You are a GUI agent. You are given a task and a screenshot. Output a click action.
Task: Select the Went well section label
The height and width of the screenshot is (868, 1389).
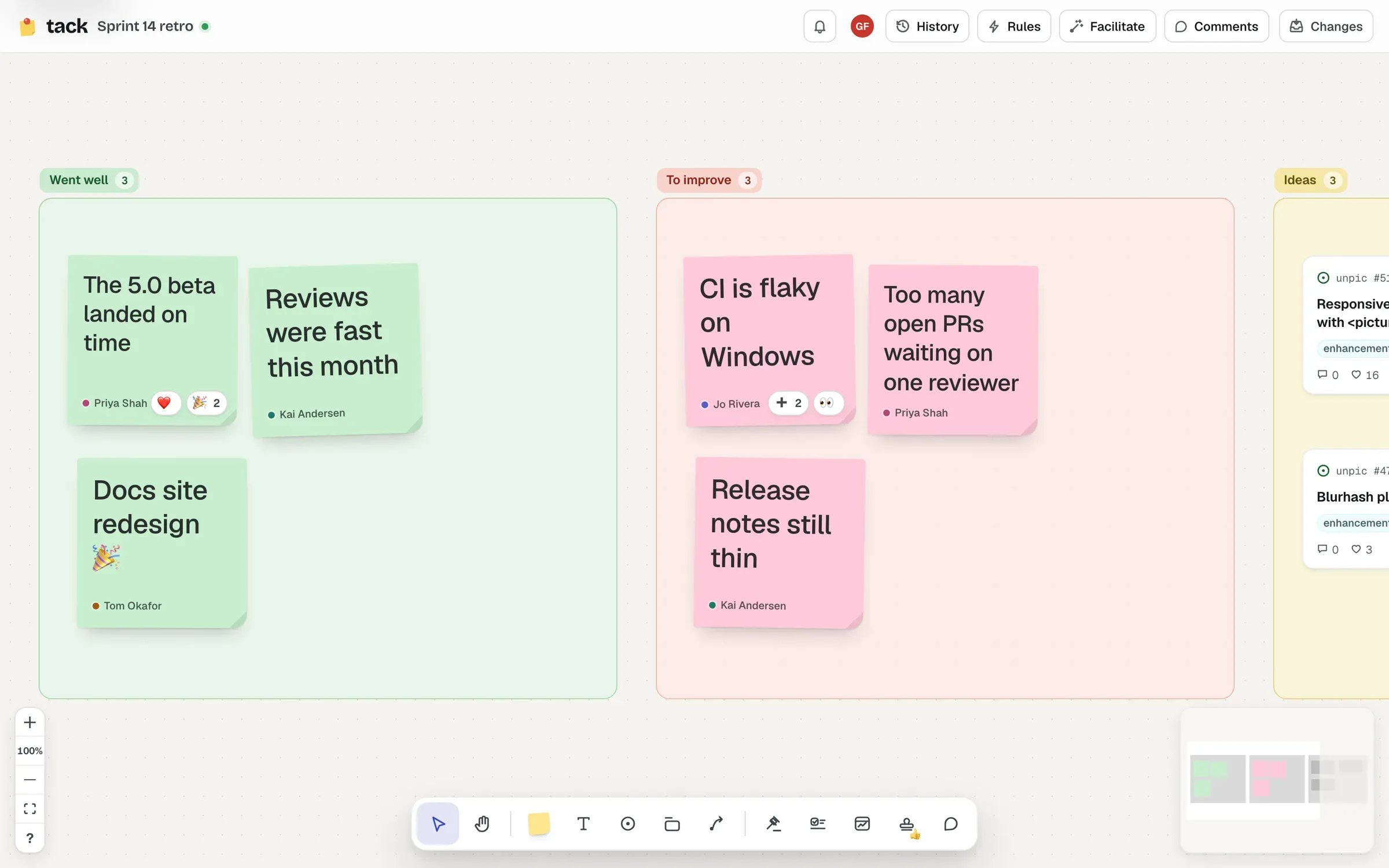(x=89, y=180)
